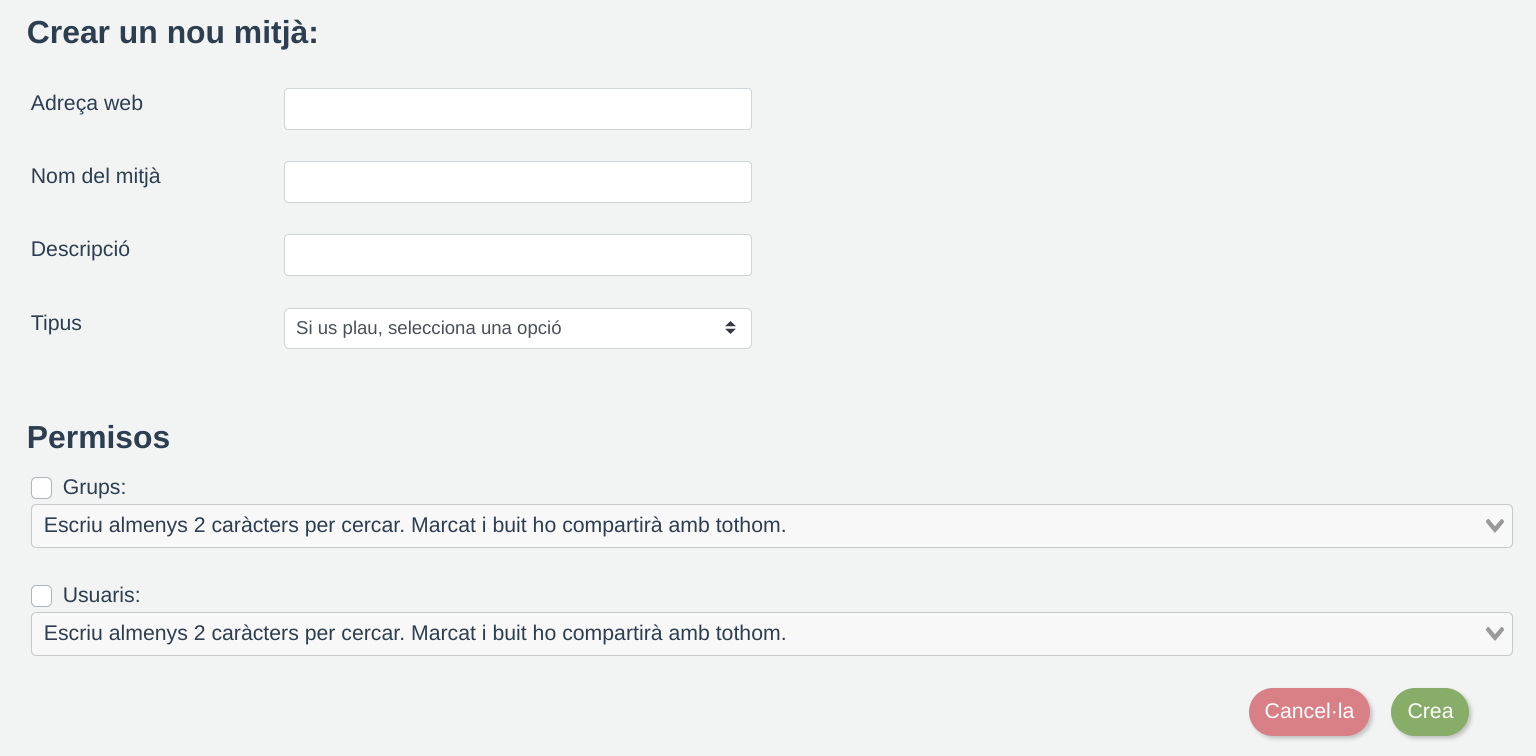Image resolution: width=1536 pixels, height=756 pixels.
Task: Click the "Permisos" section heading
Action: click(x=99, y=437)
